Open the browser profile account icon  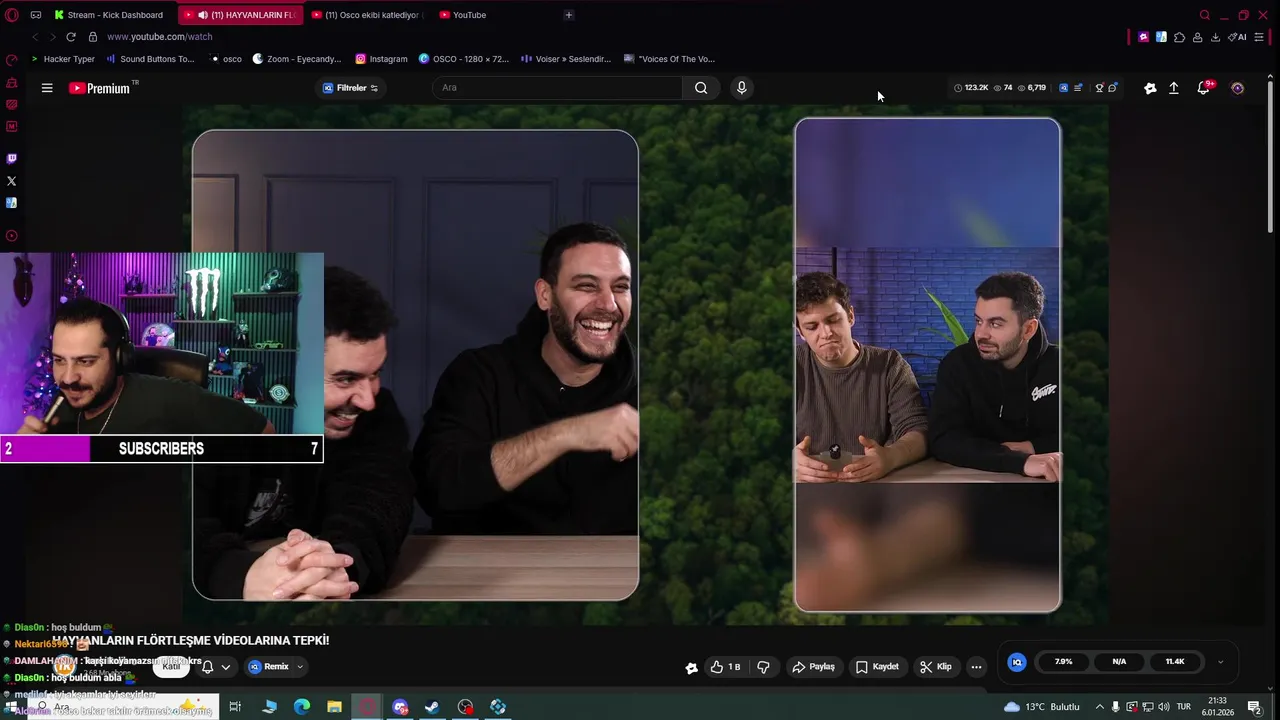tap(1197, 37)
